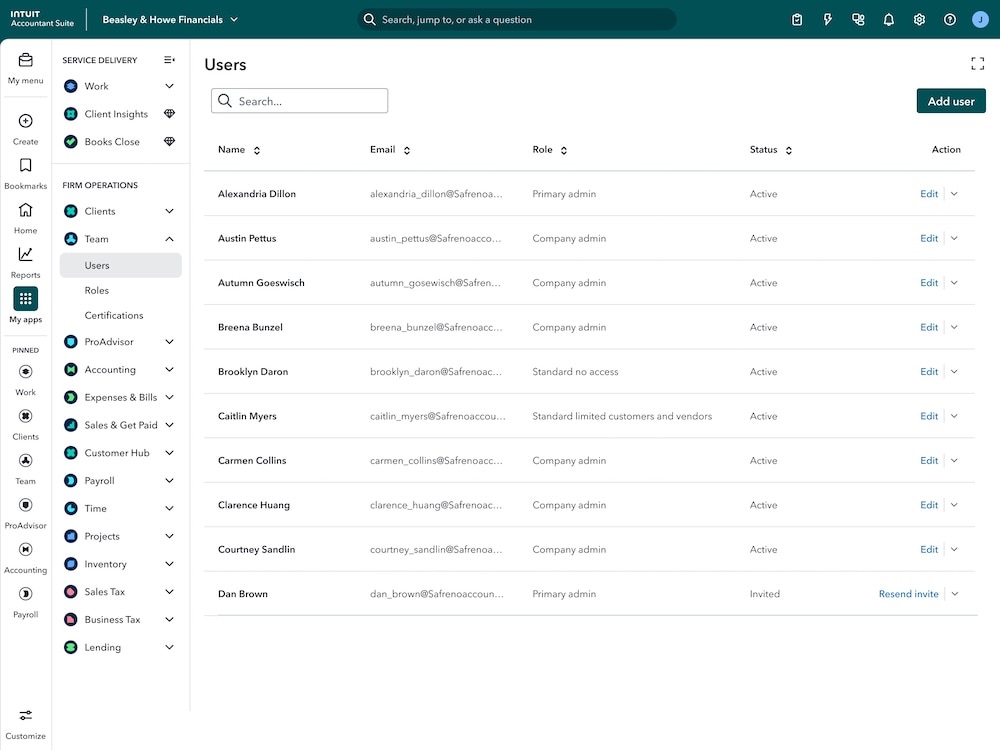Toggle sort order on the Name column
The width and height of the screenshot is (1000, 750).
258,149
